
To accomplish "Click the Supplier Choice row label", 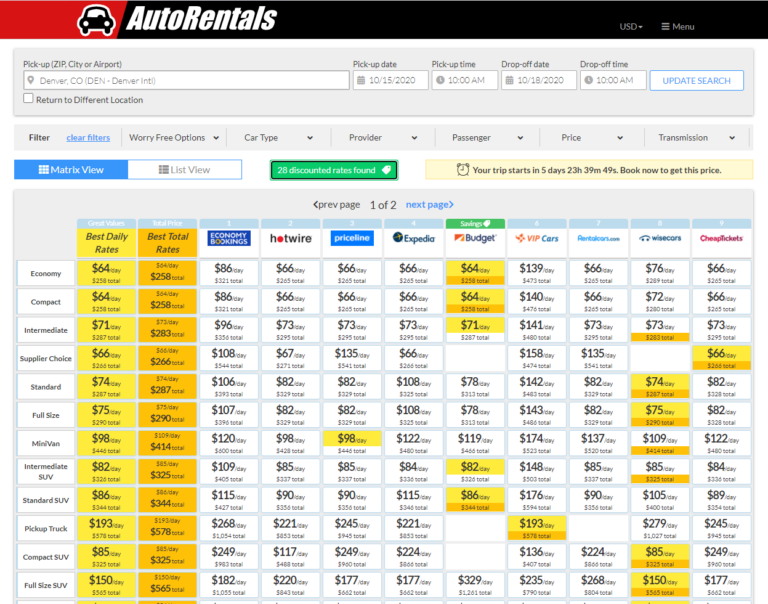I will click(x=46, y=358).
